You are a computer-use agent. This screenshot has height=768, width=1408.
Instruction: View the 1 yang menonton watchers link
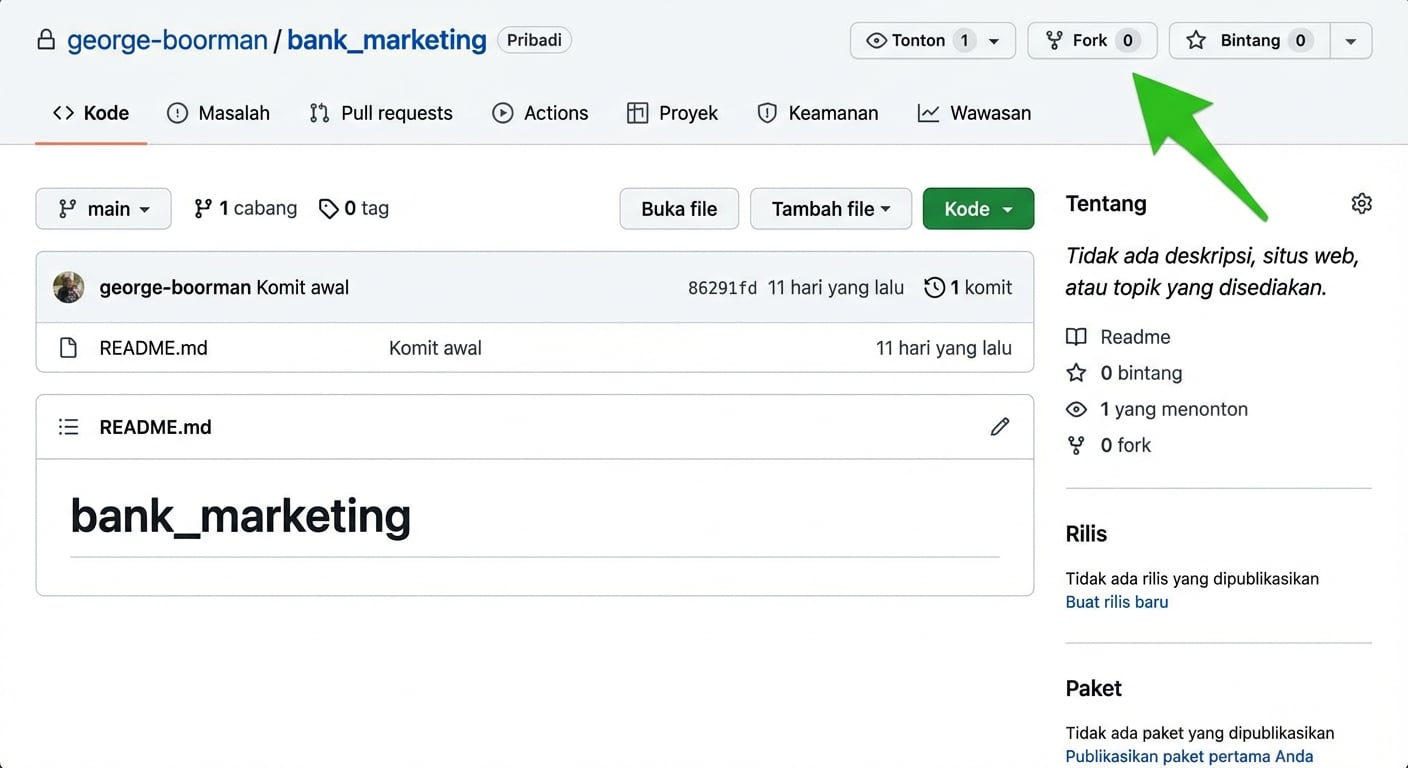(1157, 409)
